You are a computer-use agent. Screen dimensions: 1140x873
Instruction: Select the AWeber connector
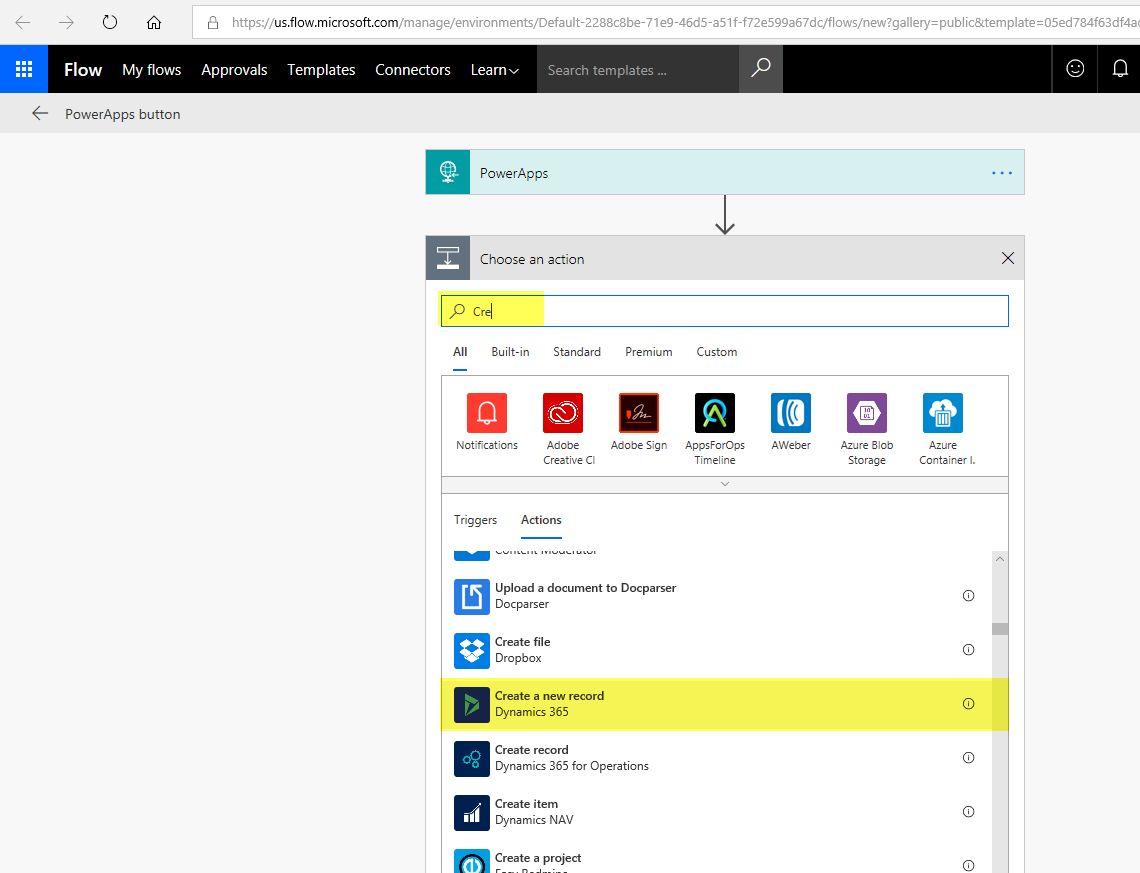790,413
